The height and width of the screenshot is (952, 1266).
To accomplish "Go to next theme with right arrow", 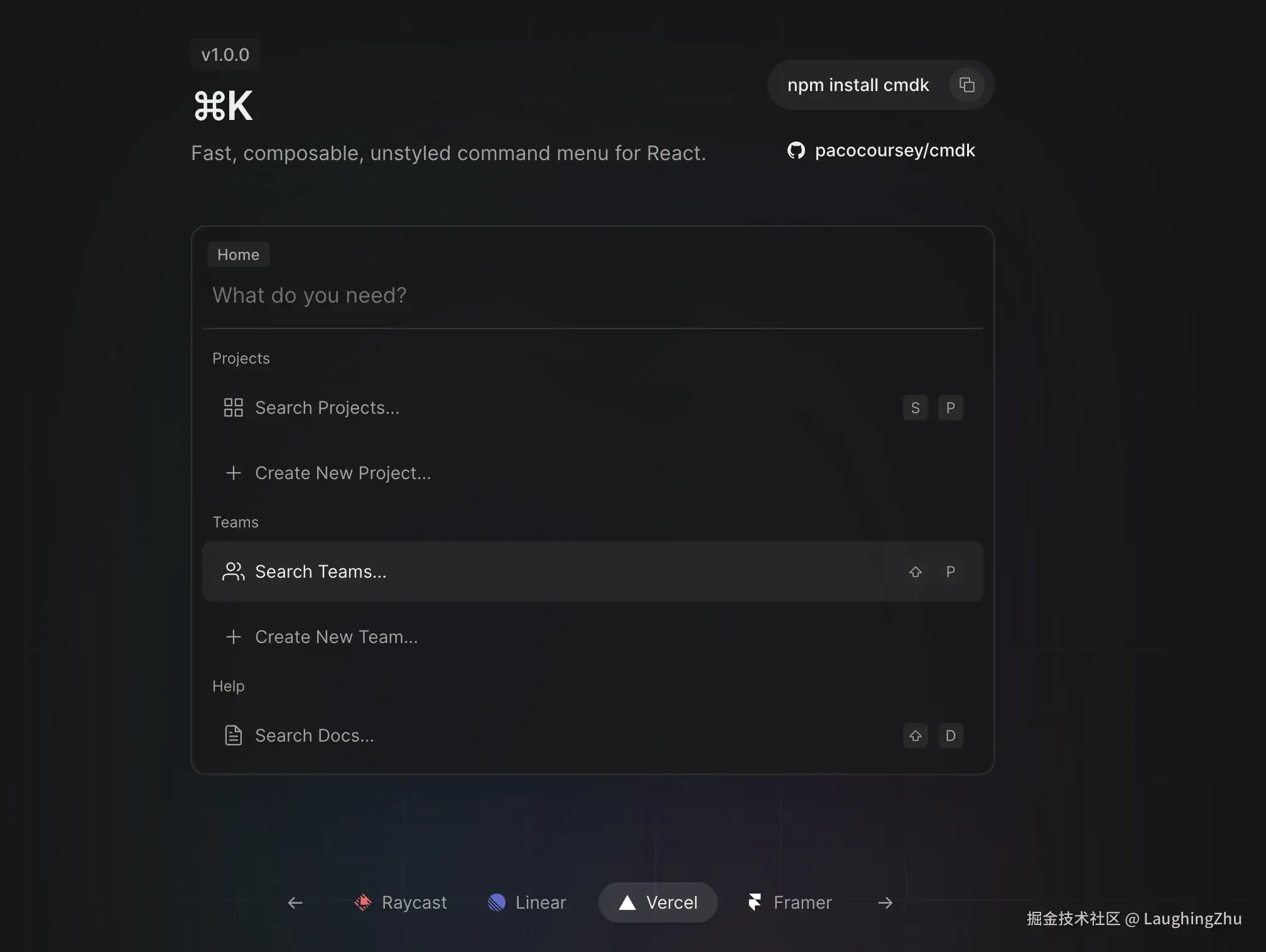I will [x=885, y=902].
